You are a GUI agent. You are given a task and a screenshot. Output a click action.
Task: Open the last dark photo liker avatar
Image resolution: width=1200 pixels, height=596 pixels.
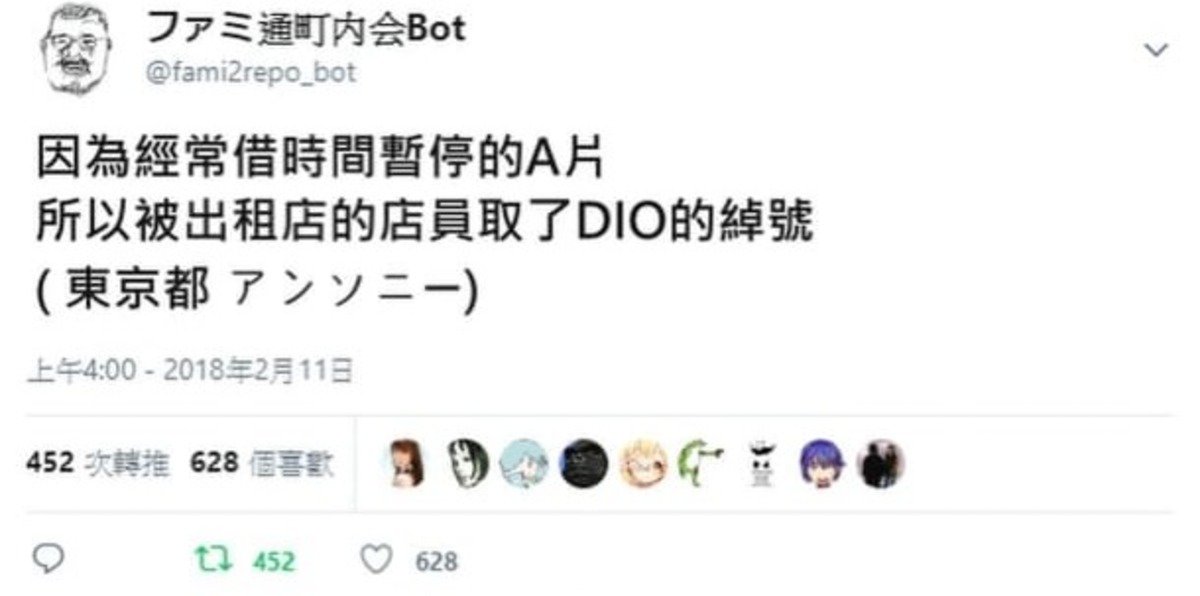pyautogui.click(x=882, y=464)
